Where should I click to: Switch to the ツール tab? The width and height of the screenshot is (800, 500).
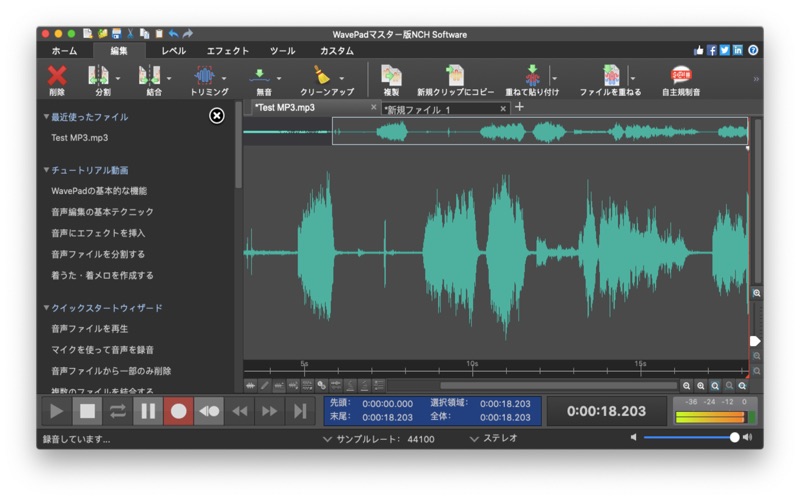283,51
